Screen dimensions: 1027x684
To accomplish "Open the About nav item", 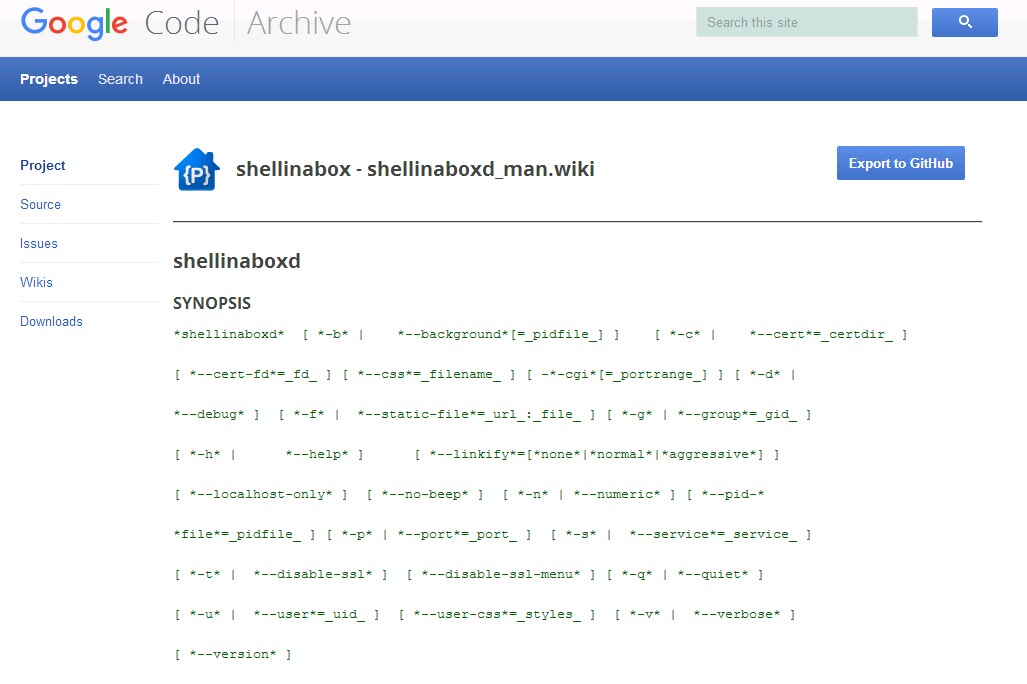I will point(181,79).
